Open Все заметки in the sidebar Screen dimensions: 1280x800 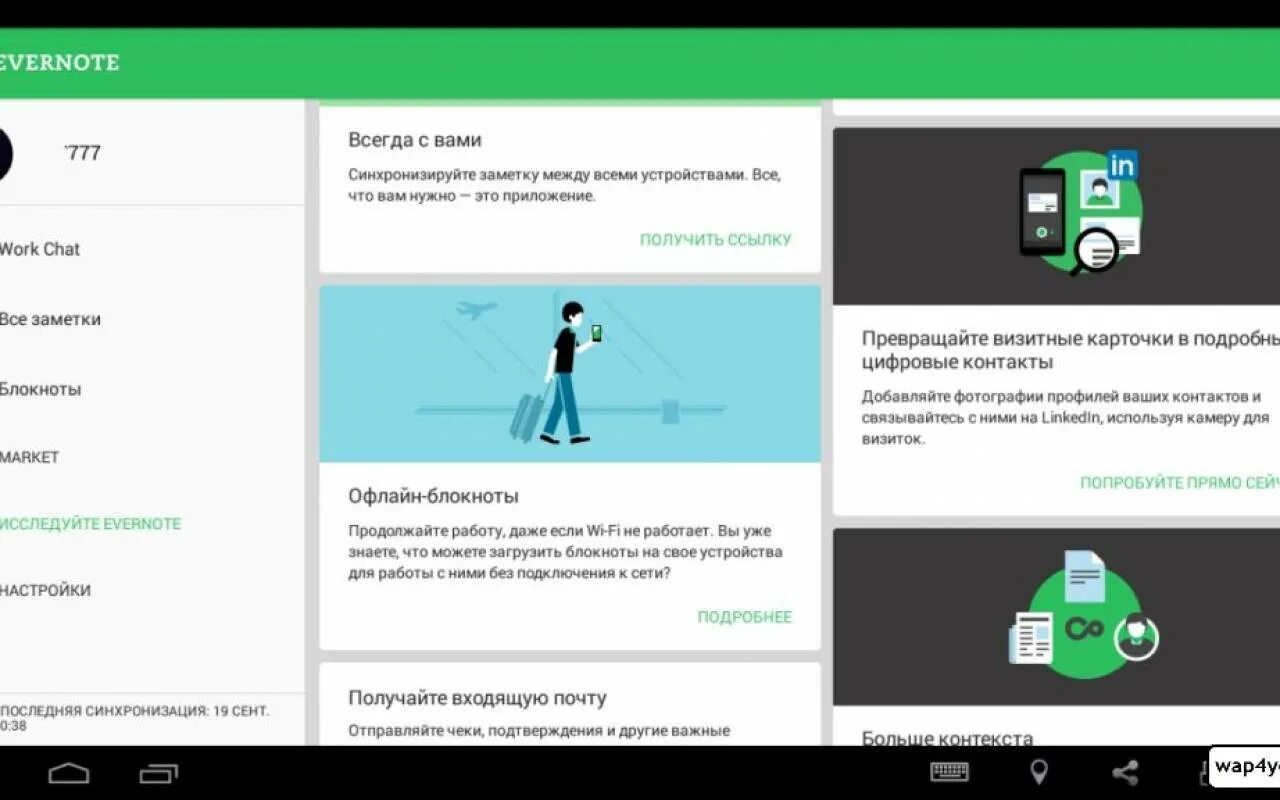(x=50, y=319)
